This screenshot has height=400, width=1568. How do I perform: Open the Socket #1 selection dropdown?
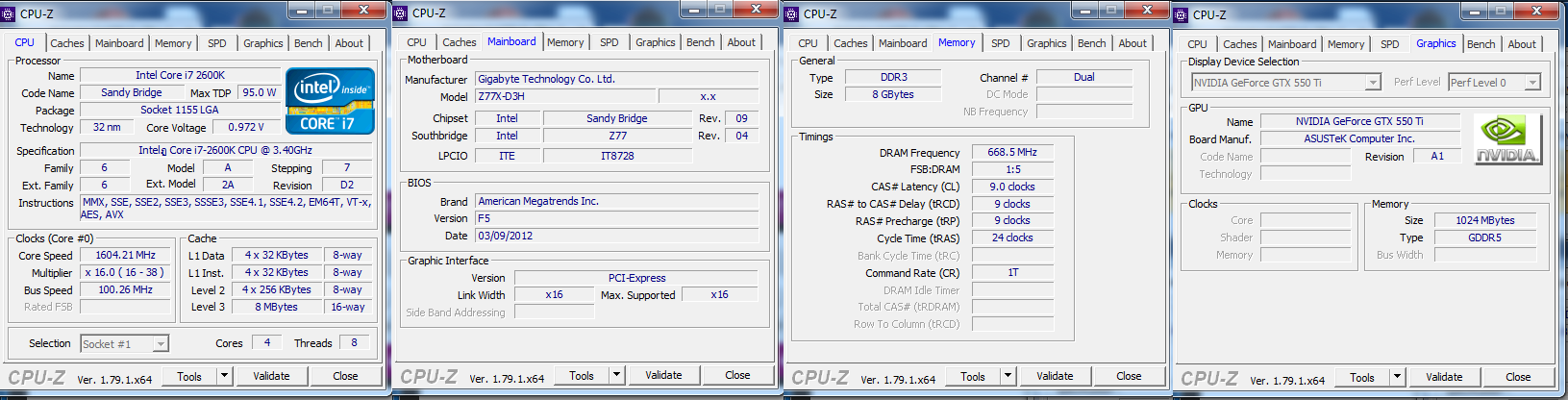point(162,343)
